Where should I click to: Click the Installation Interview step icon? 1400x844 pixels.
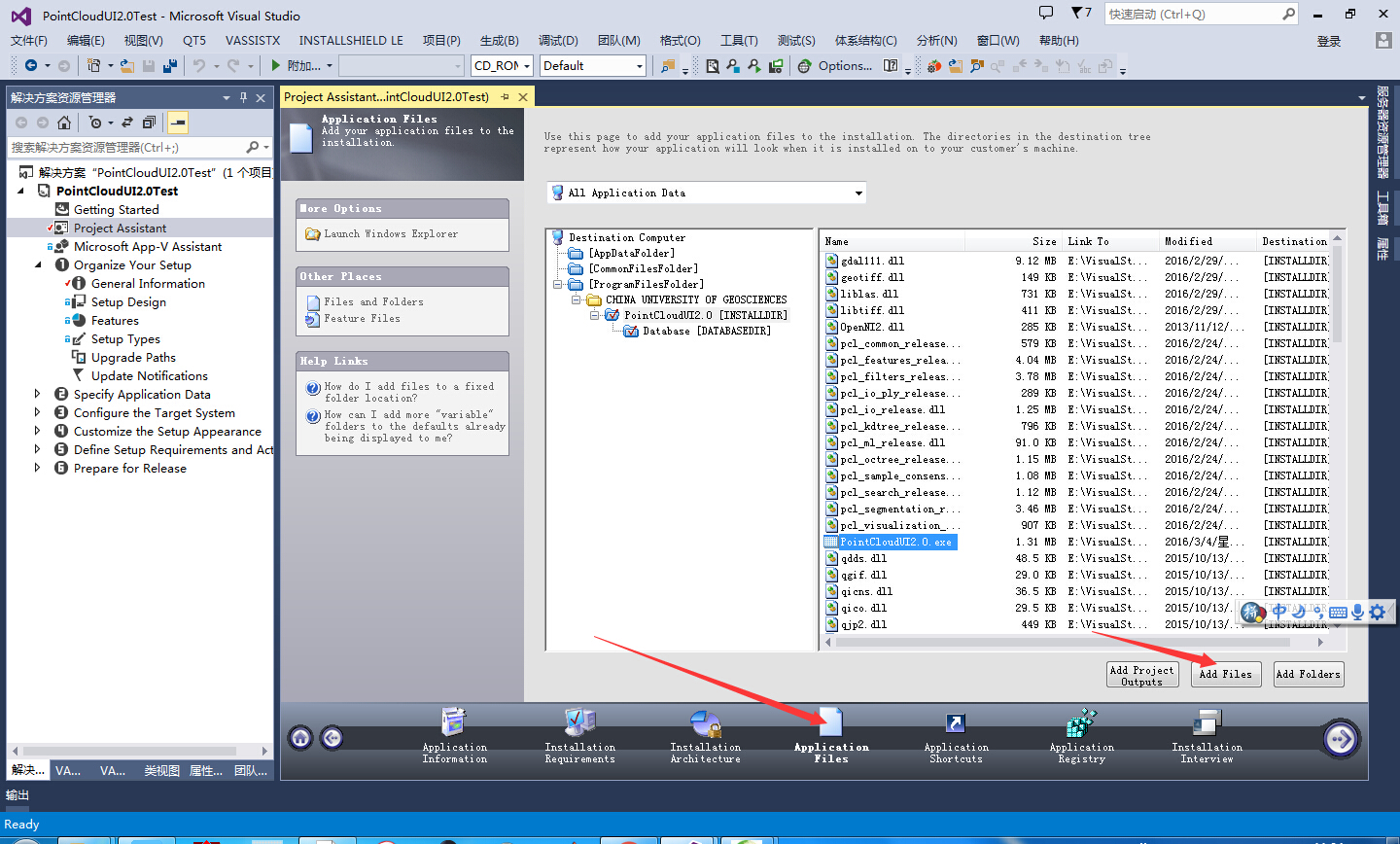tap(1207, 722)
